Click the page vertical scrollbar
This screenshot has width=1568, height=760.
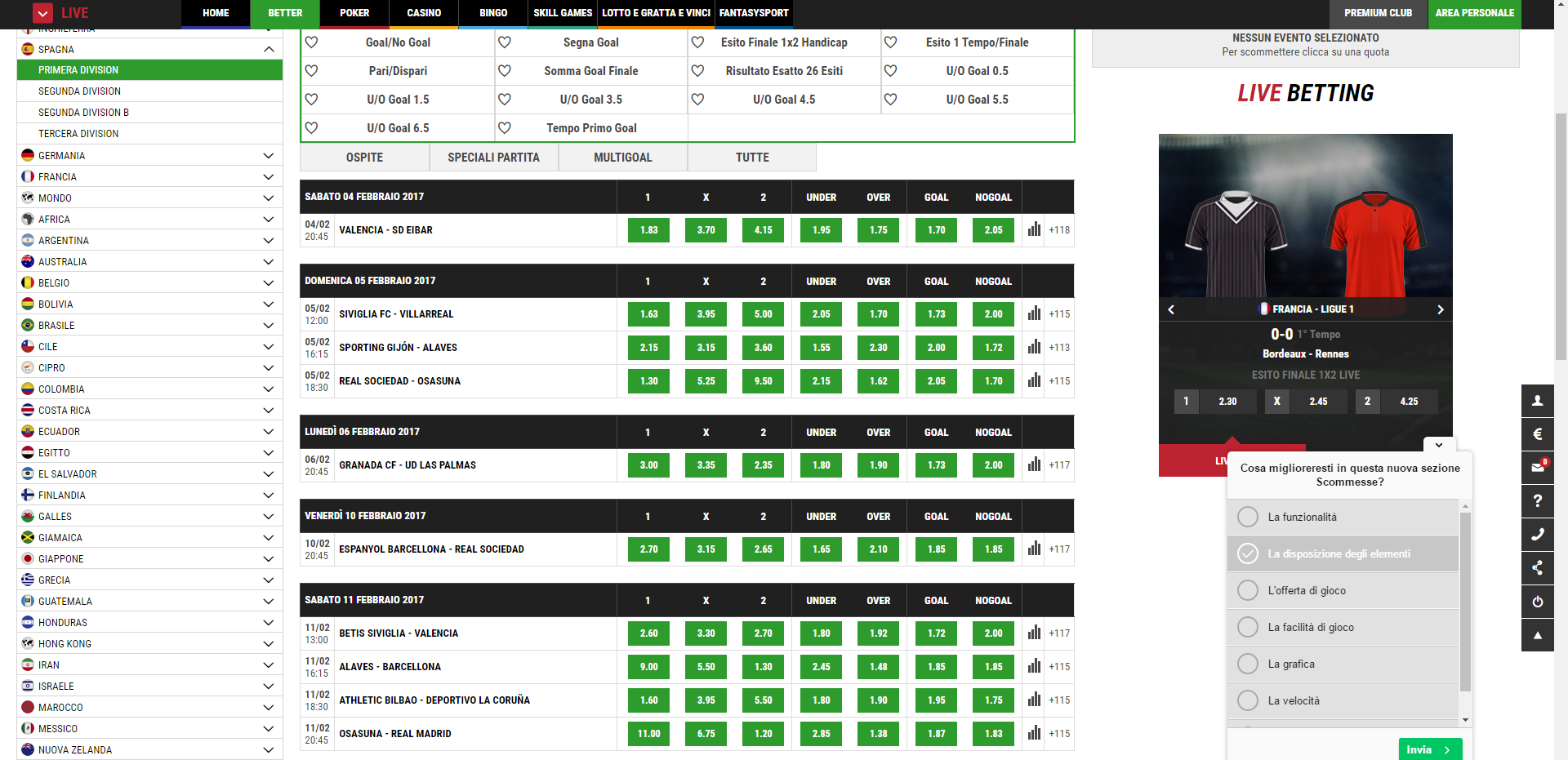(1561, 237)
